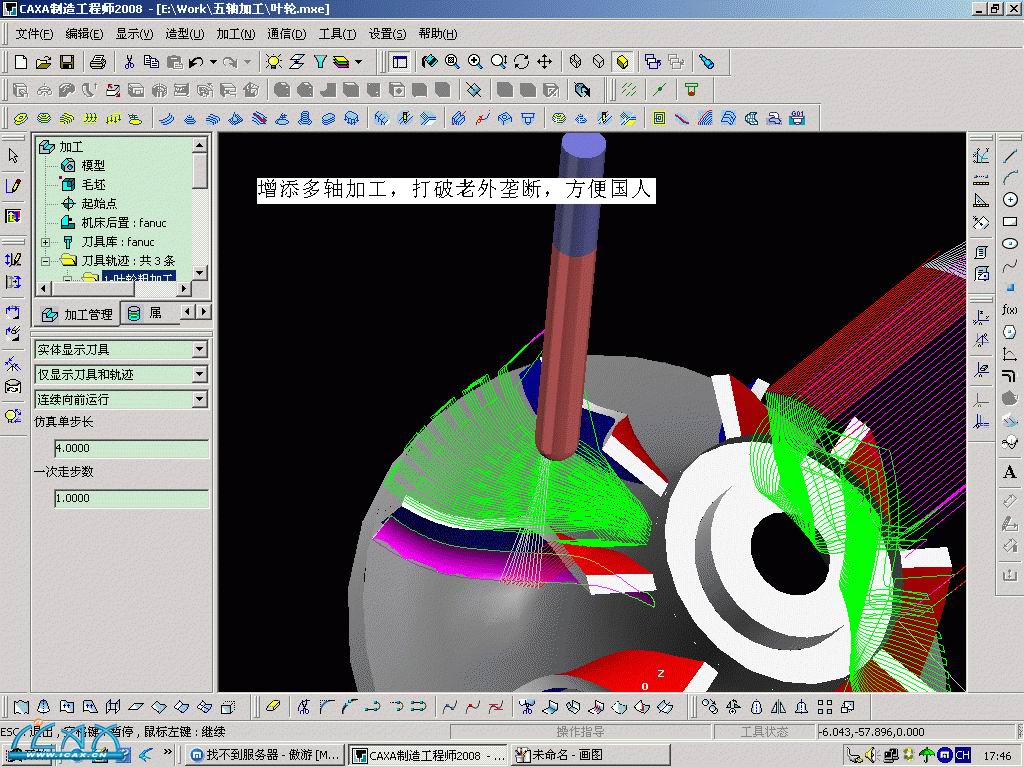1024x768 pixels.
Task: Open the 实体显示刀具 dropdown
Action: pos(200,349)
